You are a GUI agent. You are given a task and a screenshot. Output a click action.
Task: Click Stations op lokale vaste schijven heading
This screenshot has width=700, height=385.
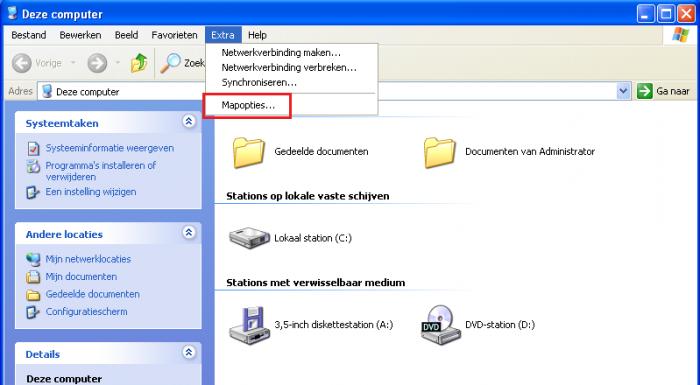point(308,196)
